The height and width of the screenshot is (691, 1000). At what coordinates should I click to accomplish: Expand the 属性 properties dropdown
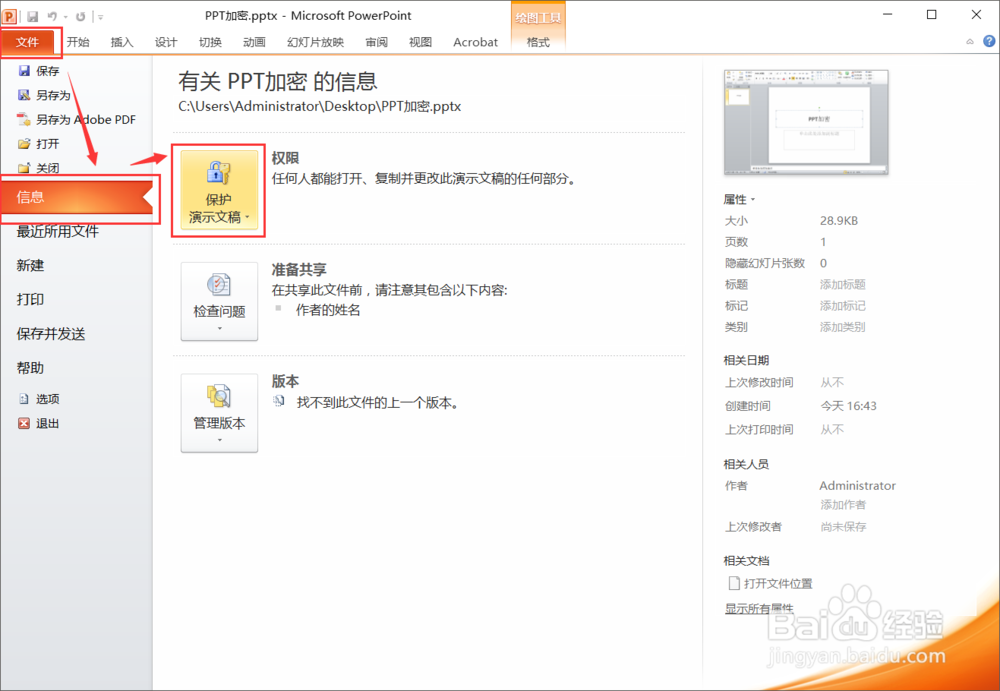[739, 200]
